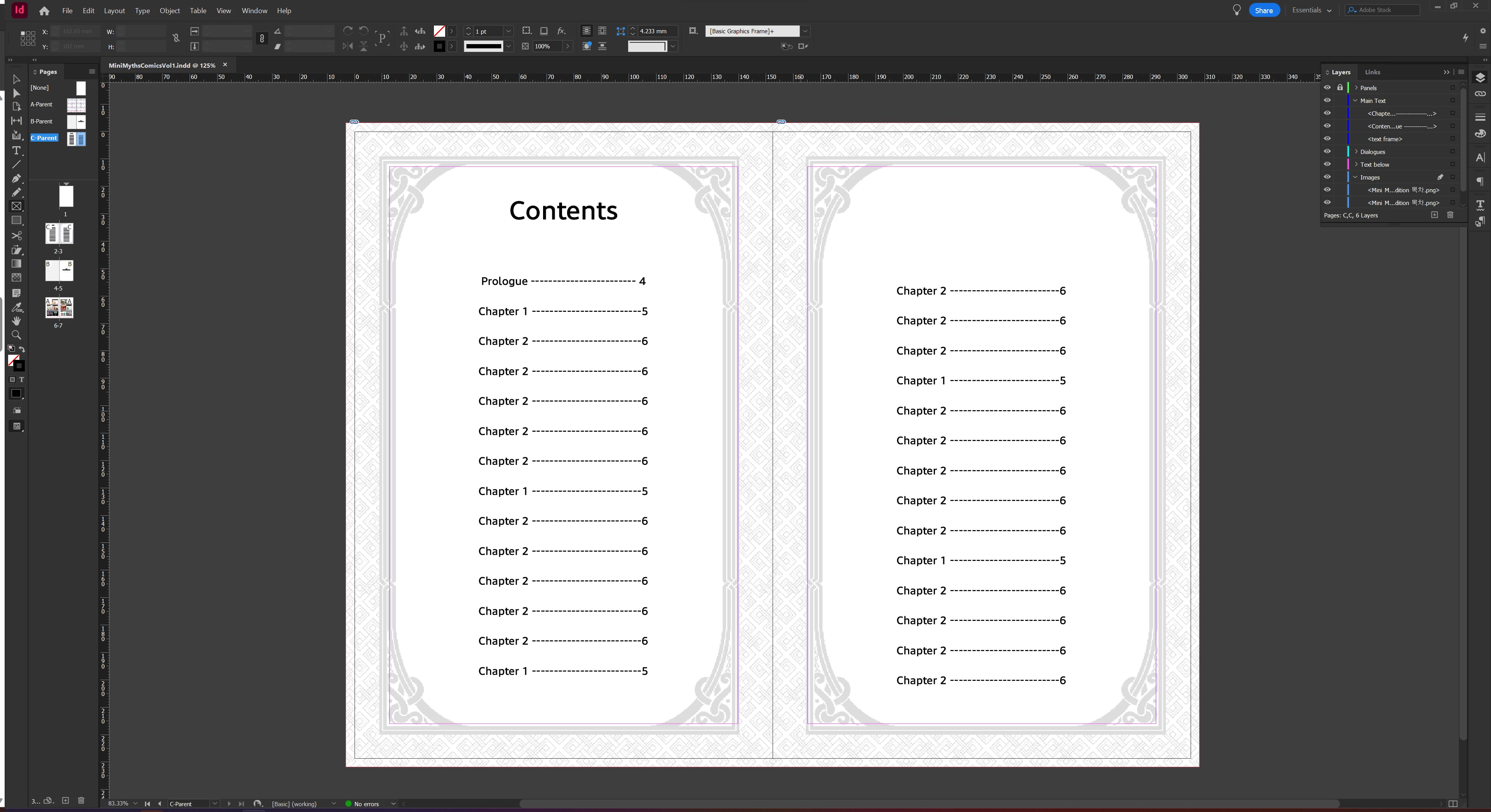This screenshot has width=1491, height=812.
Task: Select the Pen tool
Action: coord(16,178)
